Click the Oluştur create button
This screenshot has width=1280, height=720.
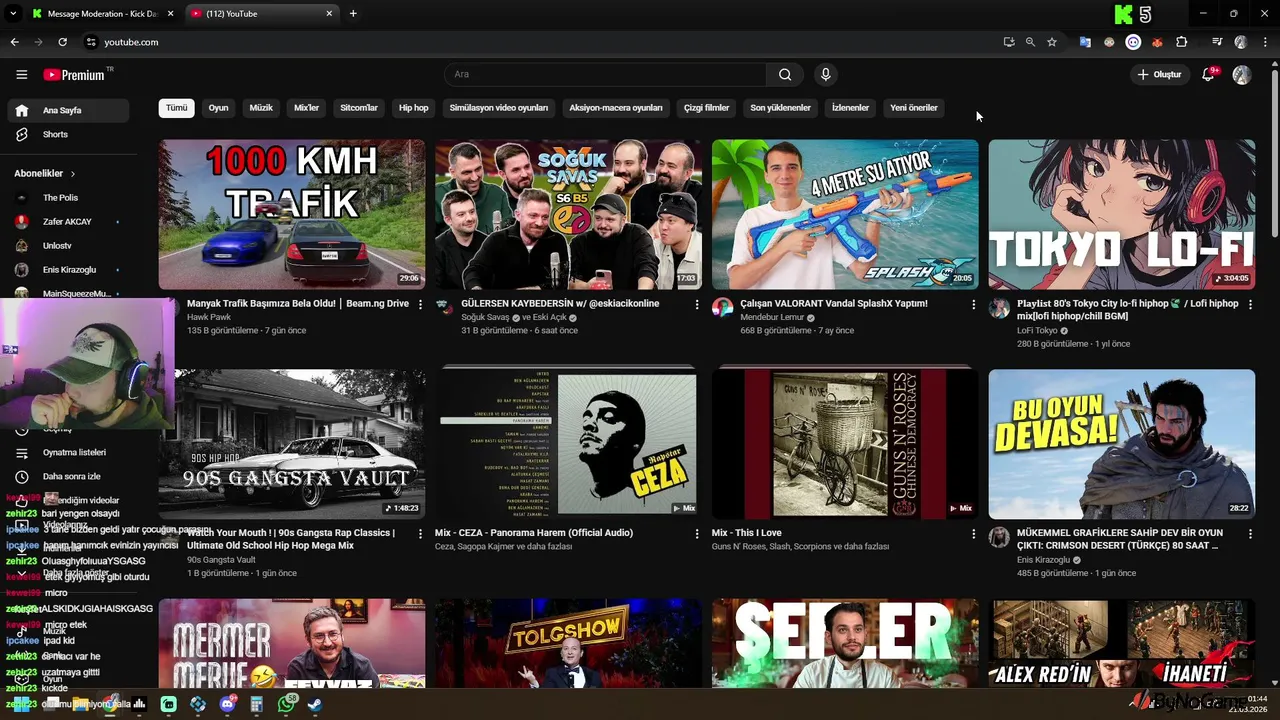(x=1160, y=74)
